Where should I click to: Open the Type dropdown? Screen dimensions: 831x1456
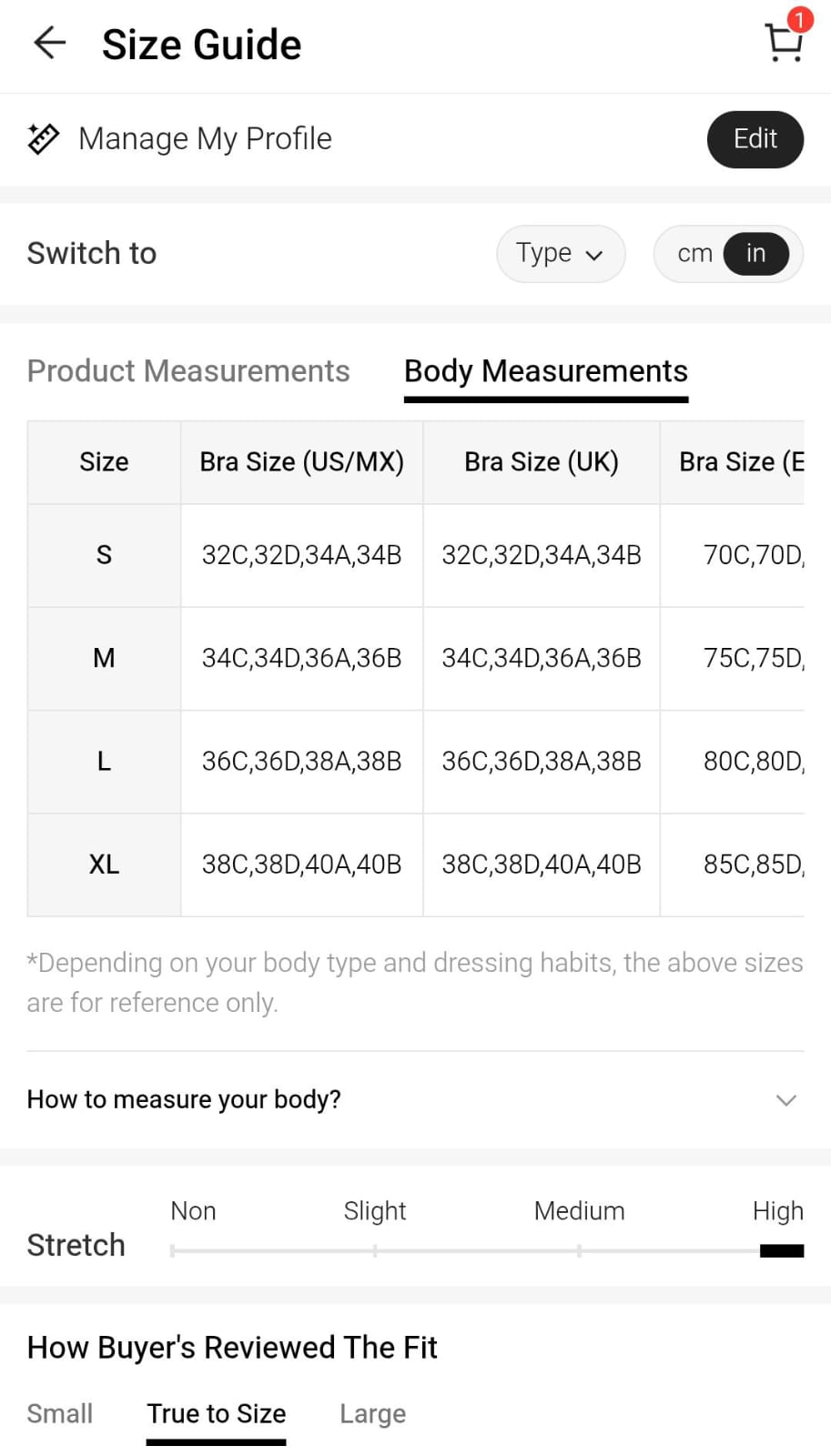point(560,254)
